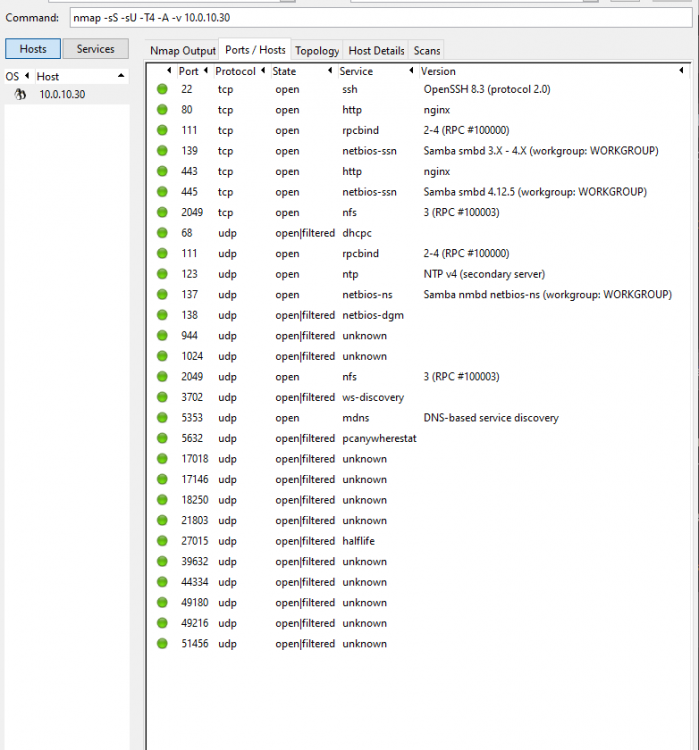This screenshot has height=750, width=699.
Task: Open the Nmap Output tab
Action: point(183,50)
